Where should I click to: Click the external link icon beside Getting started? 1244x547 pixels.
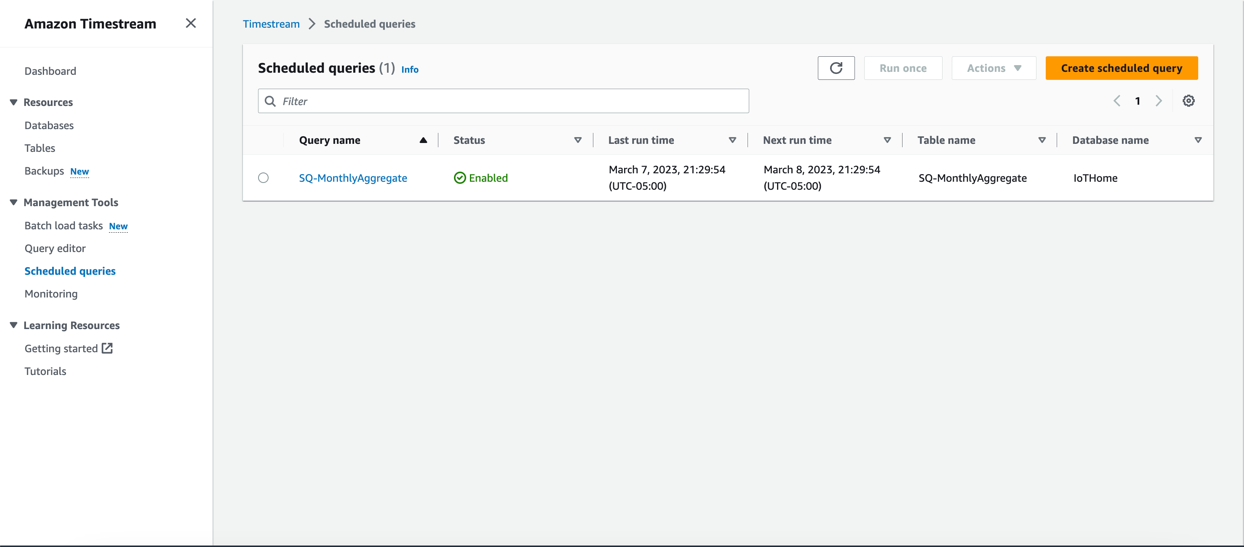[x=107, y=348]
